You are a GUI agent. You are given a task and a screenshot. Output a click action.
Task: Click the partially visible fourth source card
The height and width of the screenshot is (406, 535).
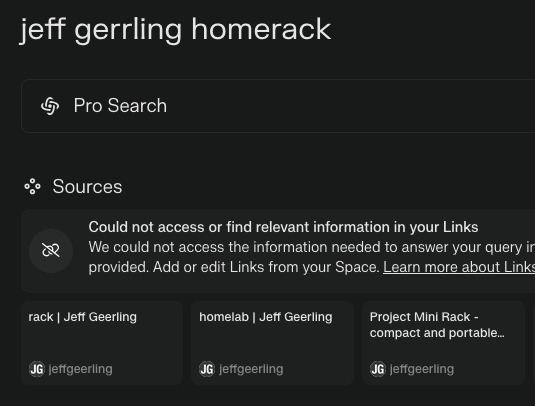click(x=533, y=343)
